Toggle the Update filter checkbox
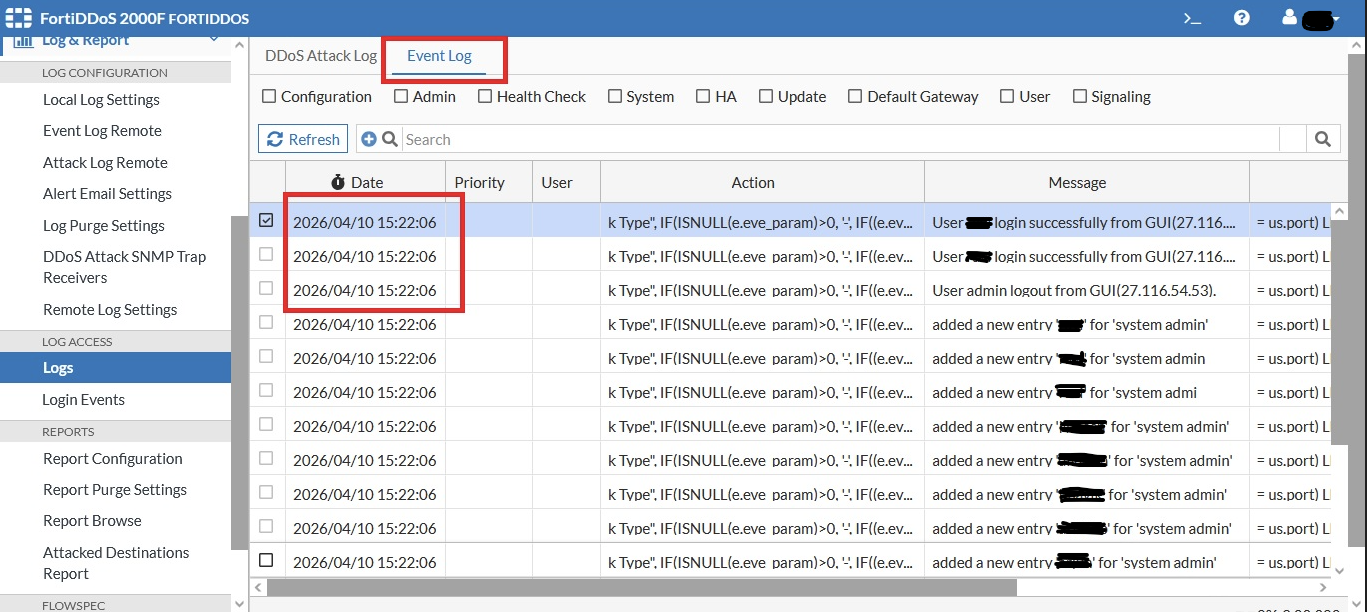 coord(766,96)
